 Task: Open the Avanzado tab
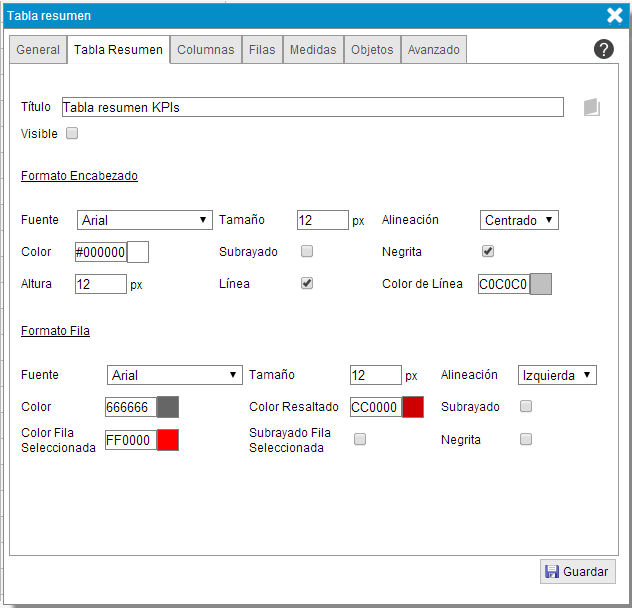[x=433, y=50]
